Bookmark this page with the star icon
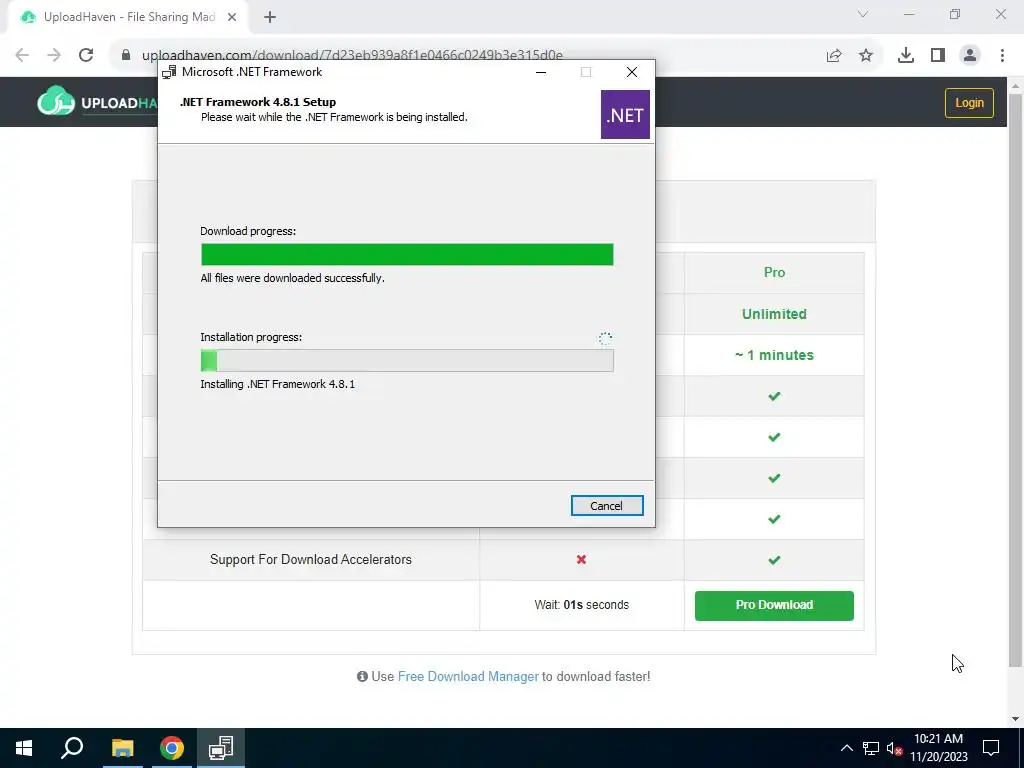Screen dimensions: 1024x768 (x=866, y=56)
